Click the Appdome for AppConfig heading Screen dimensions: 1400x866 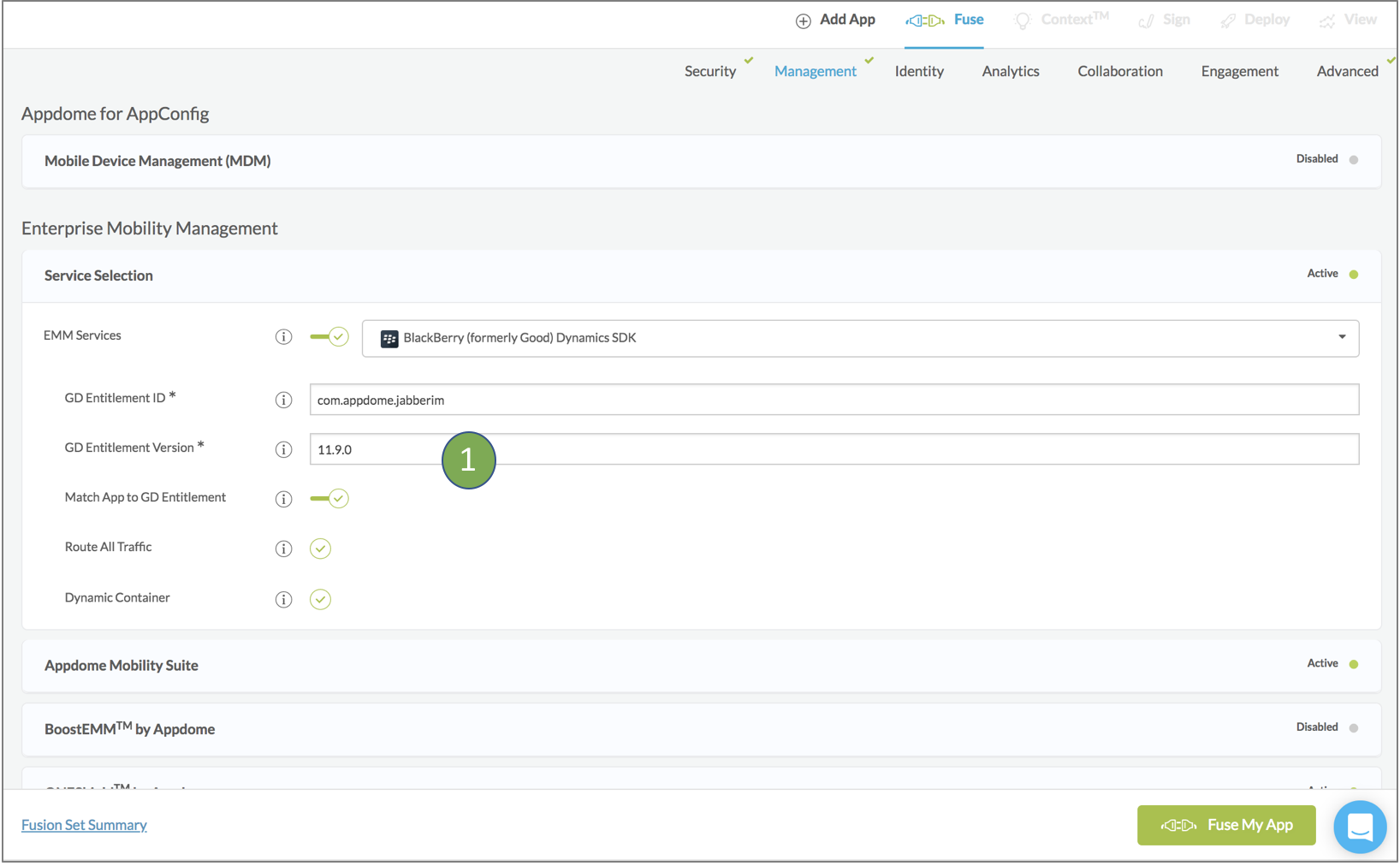(x=116, y=114)
